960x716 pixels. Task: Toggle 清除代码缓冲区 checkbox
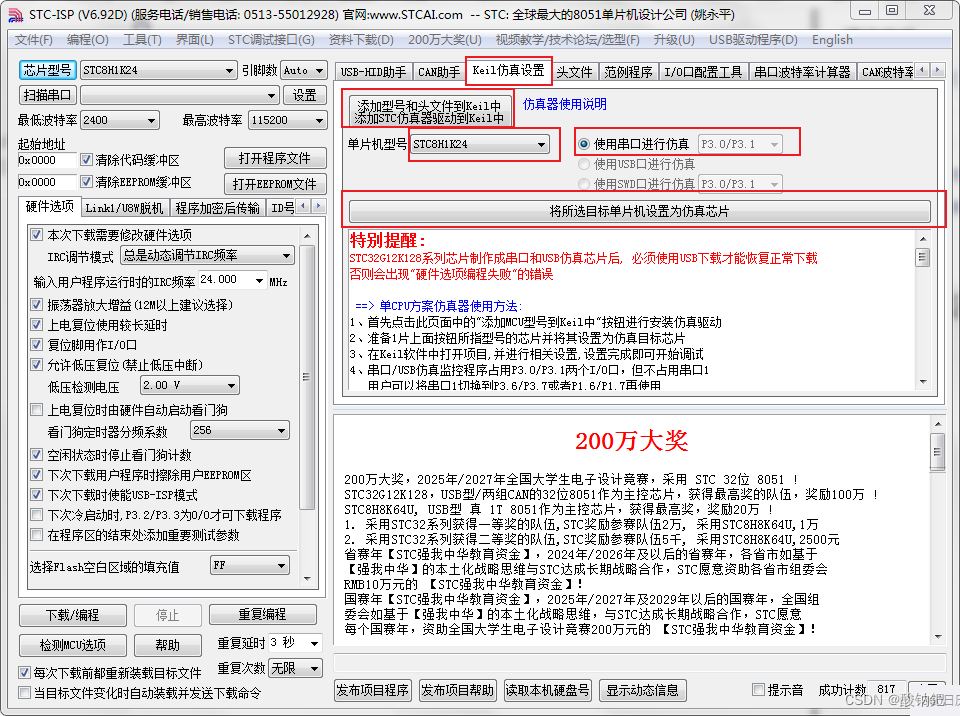(86, 160)
